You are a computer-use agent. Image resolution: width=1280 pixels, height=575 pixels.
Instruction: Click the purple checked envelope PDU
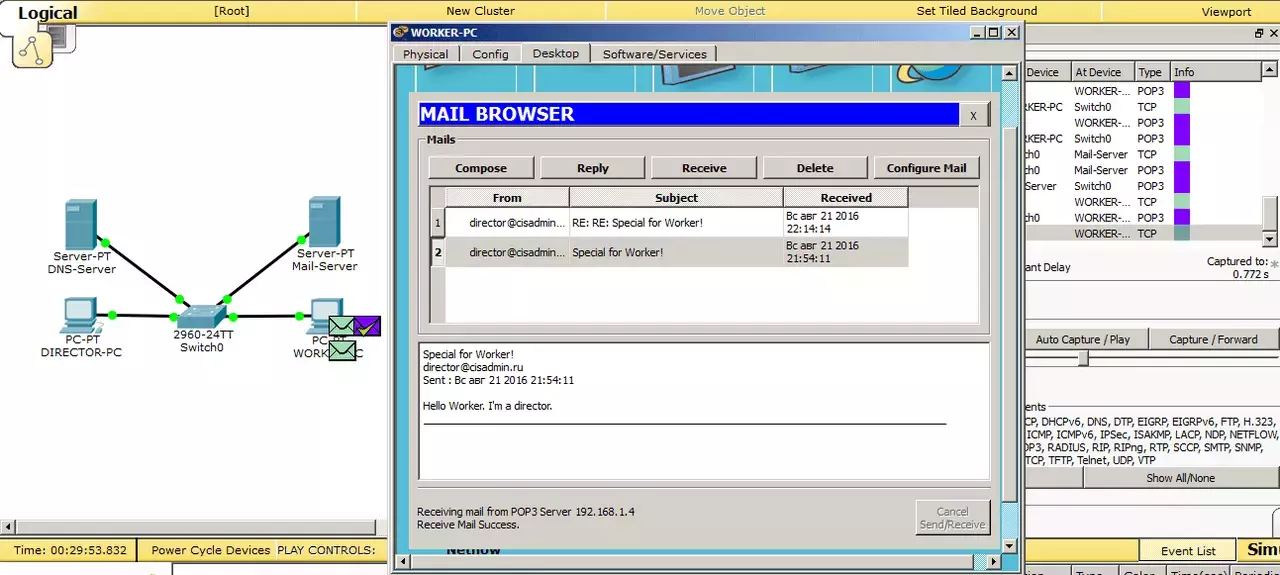tap(368, 326)
